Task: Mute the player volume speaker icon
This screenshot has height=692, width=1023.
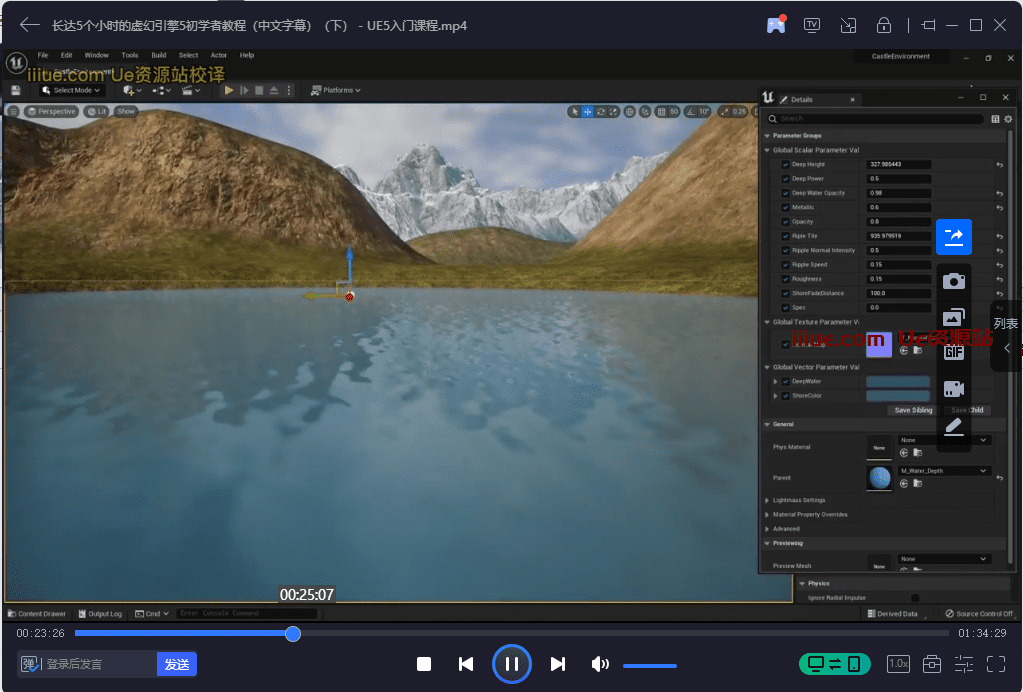Action: tap(599, 664)
